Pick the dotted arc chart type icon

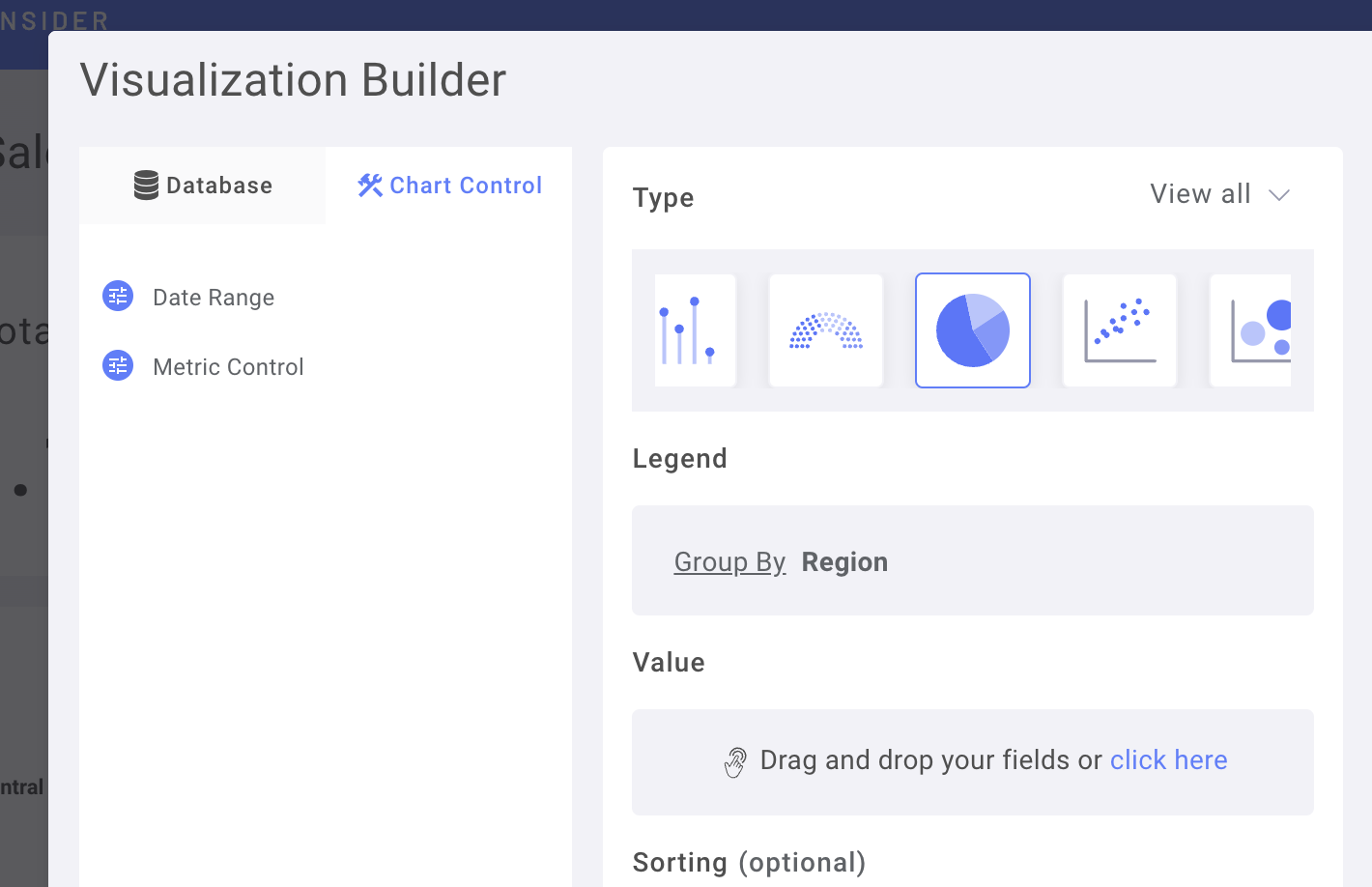(825, 330)
